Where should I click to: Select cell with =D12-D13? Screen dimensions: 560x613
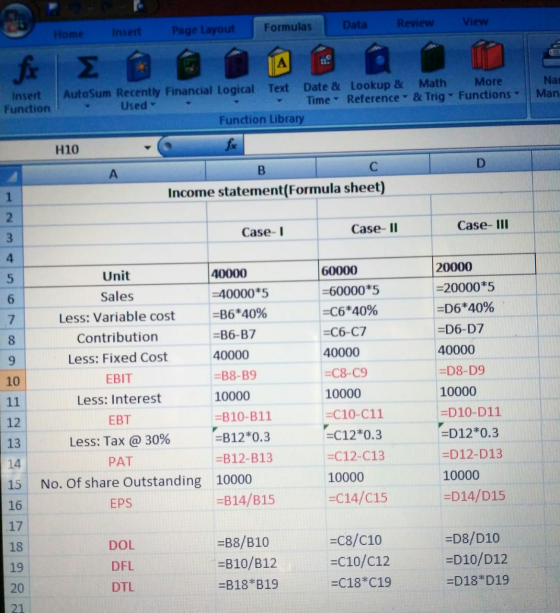tap(490, 454)
